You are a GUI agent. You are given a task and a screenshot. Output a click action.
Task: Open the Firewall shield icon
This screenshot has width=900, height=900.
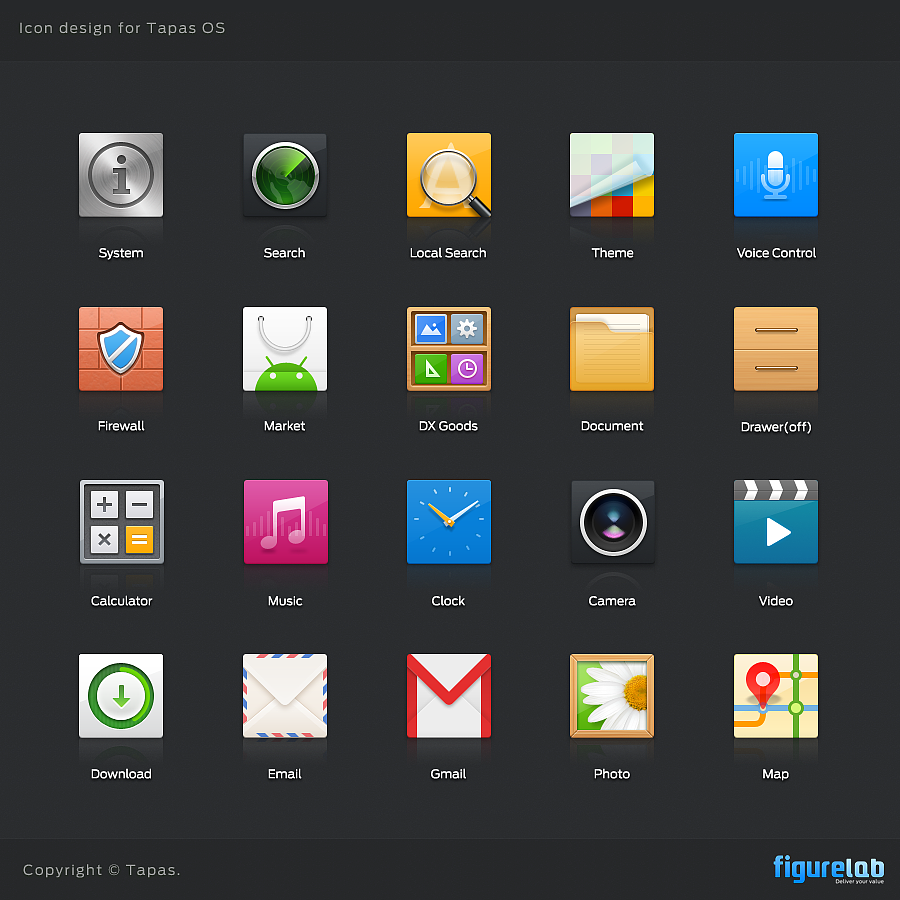(x=121, y=348)
